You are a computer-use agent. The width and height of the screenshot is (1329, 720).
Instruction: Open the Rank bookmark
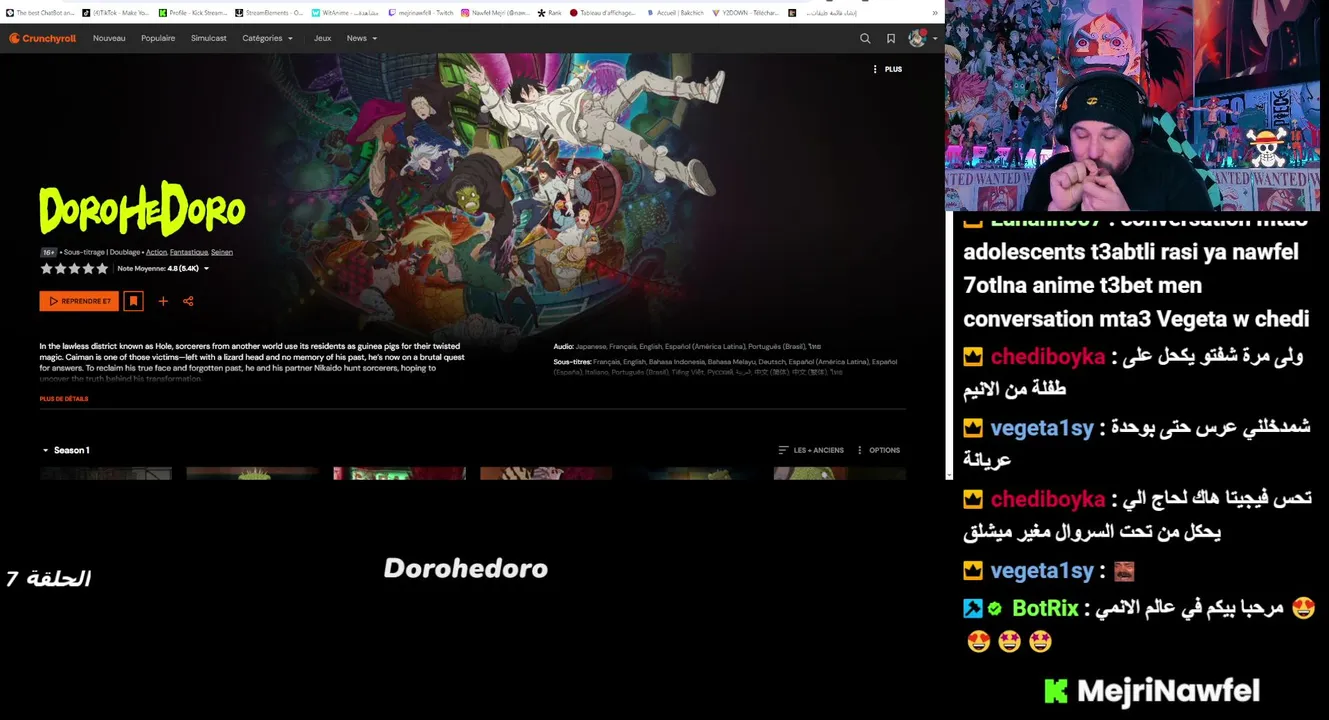click(x=550, y=13)
